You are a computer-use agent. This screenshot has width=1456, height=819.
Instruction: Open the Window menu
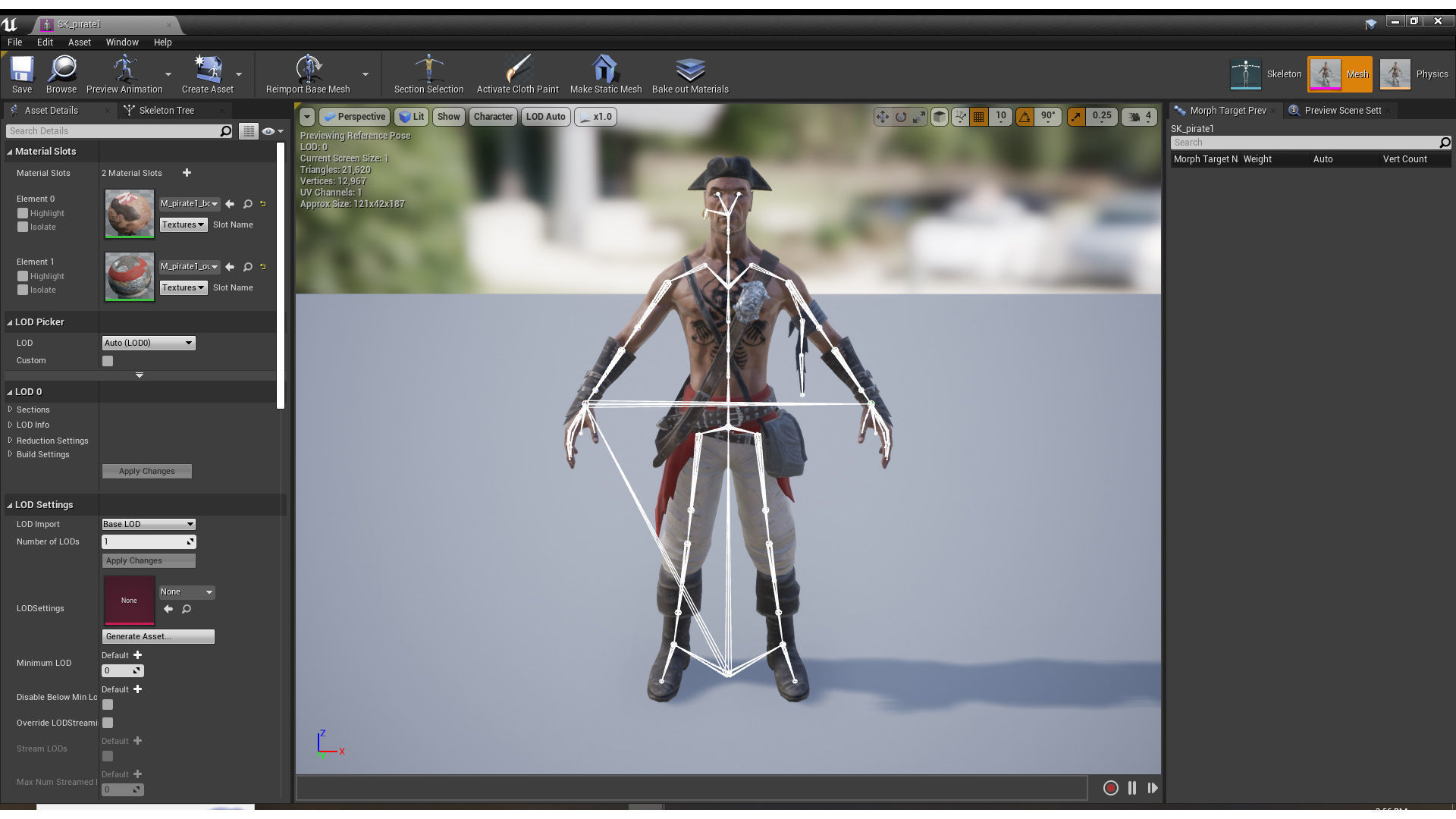point(122,42)
